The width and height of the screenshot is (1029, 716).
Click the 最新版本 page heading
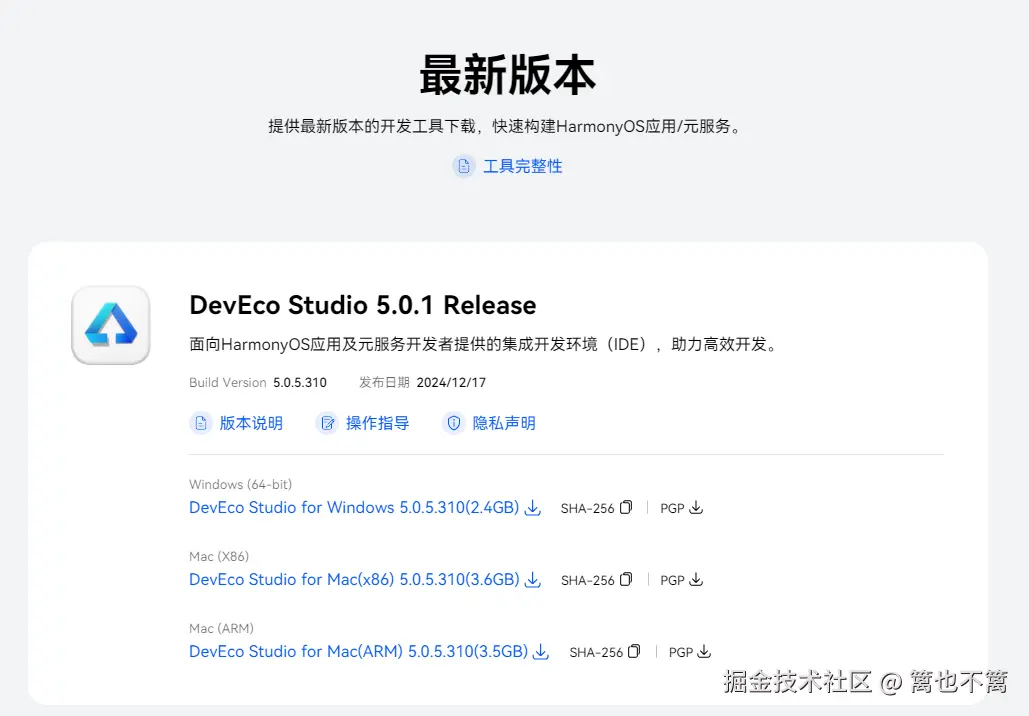[x=508, y=75]
